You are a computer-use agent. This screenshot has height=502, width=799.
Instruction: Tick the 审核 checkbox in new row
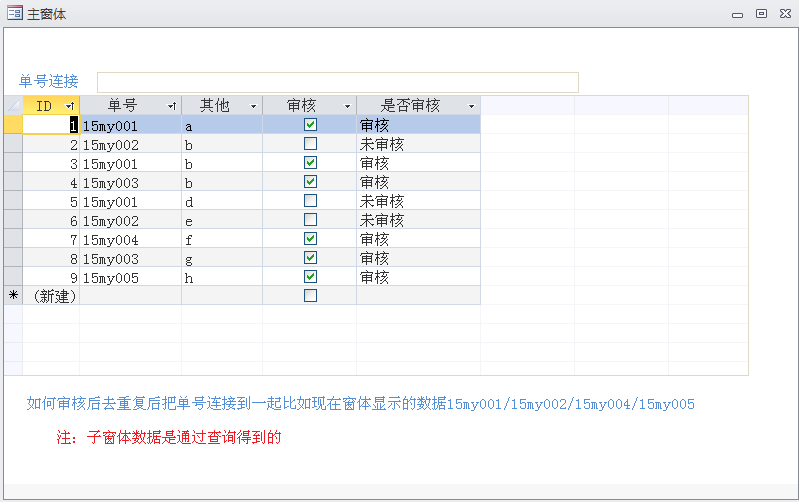pos(310,296)
